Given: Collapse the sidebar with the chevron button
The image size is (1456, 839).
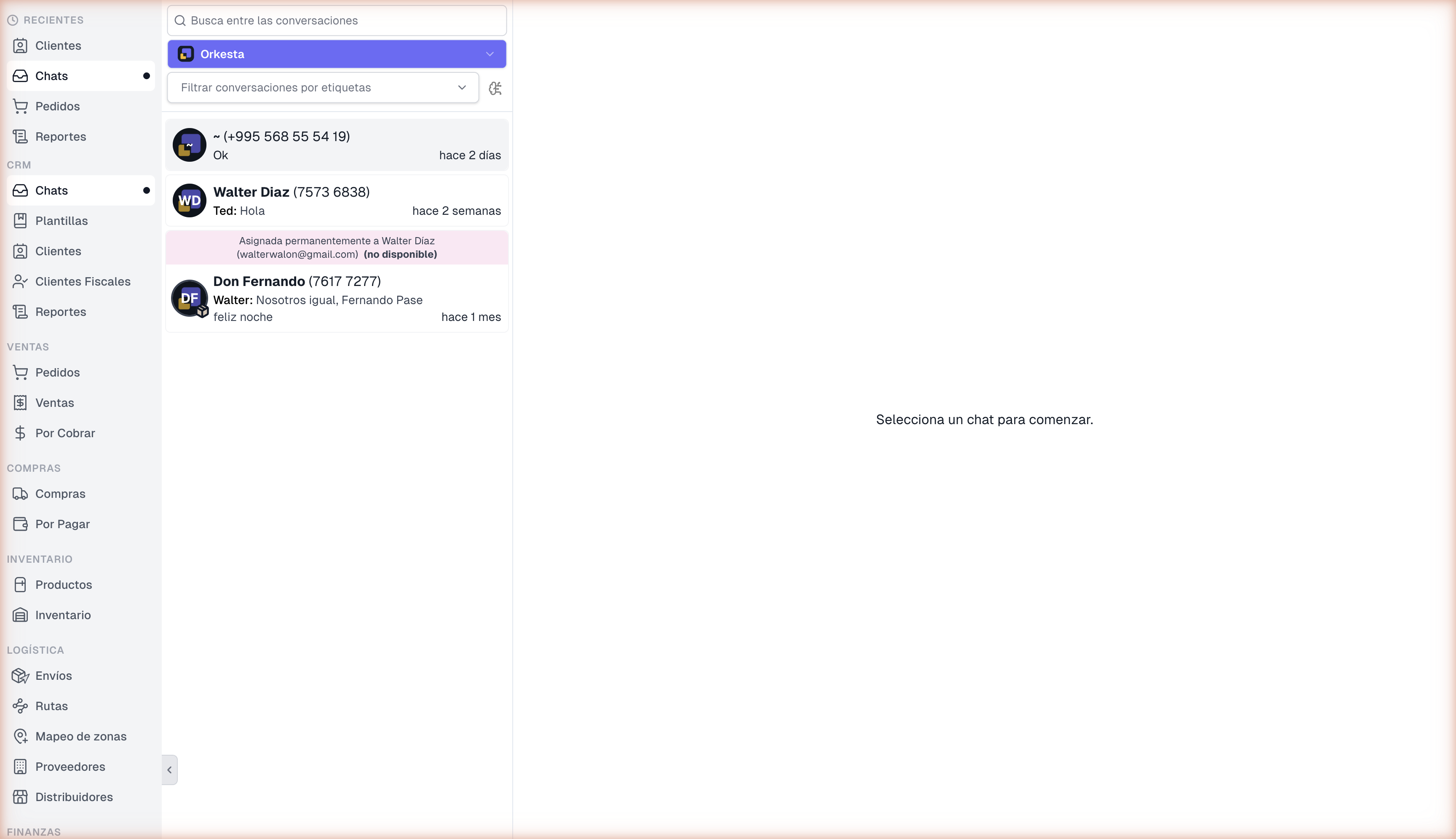Looking at the screenshot, I should 169,770.
